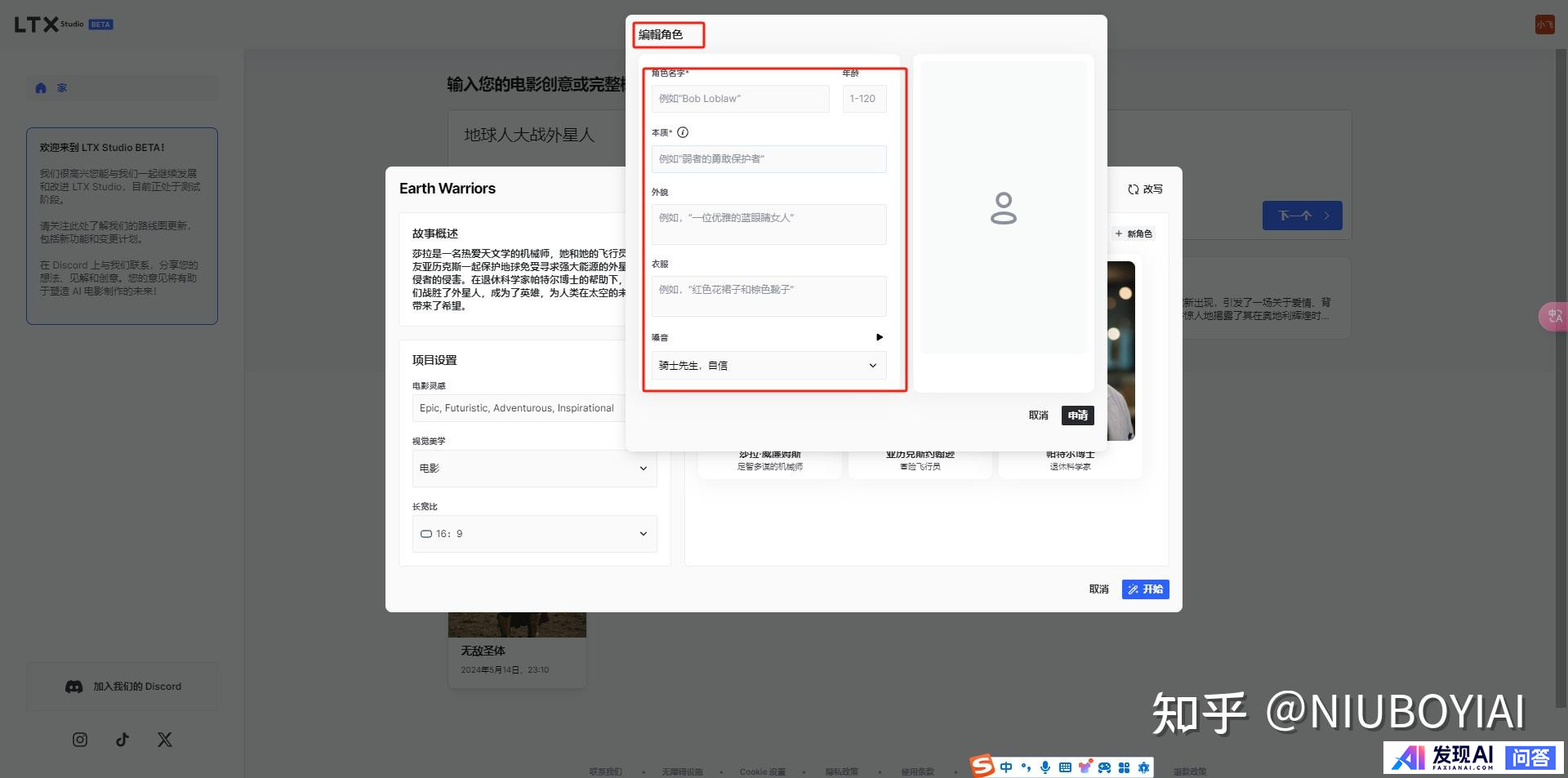This screenshot has width=1568, height=778.
Task: Click the 角色名字 input field
Action: click(x=739, y=99)
